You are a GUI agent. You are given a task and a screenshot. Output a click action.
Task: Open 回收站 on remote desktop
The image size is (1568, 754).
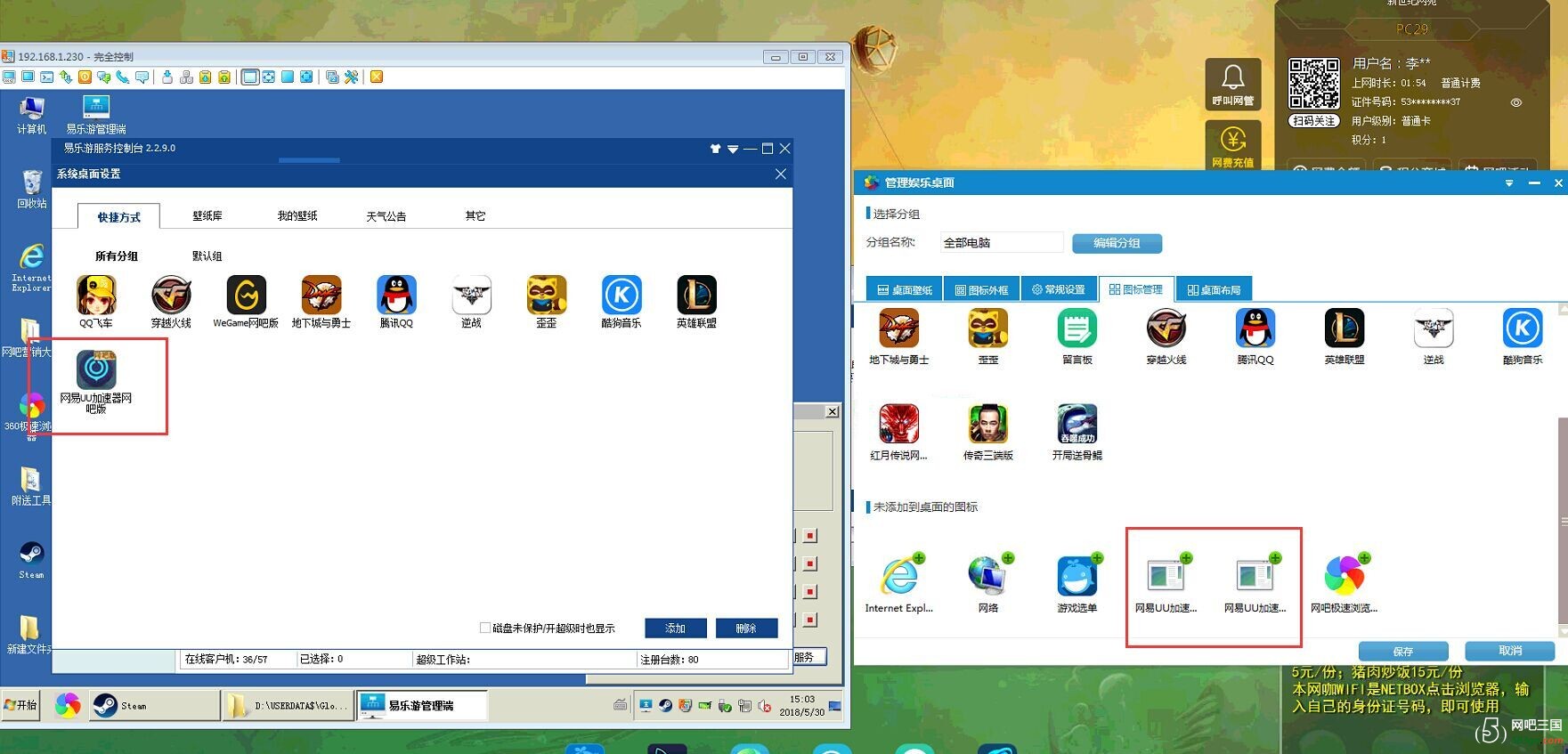32,182
